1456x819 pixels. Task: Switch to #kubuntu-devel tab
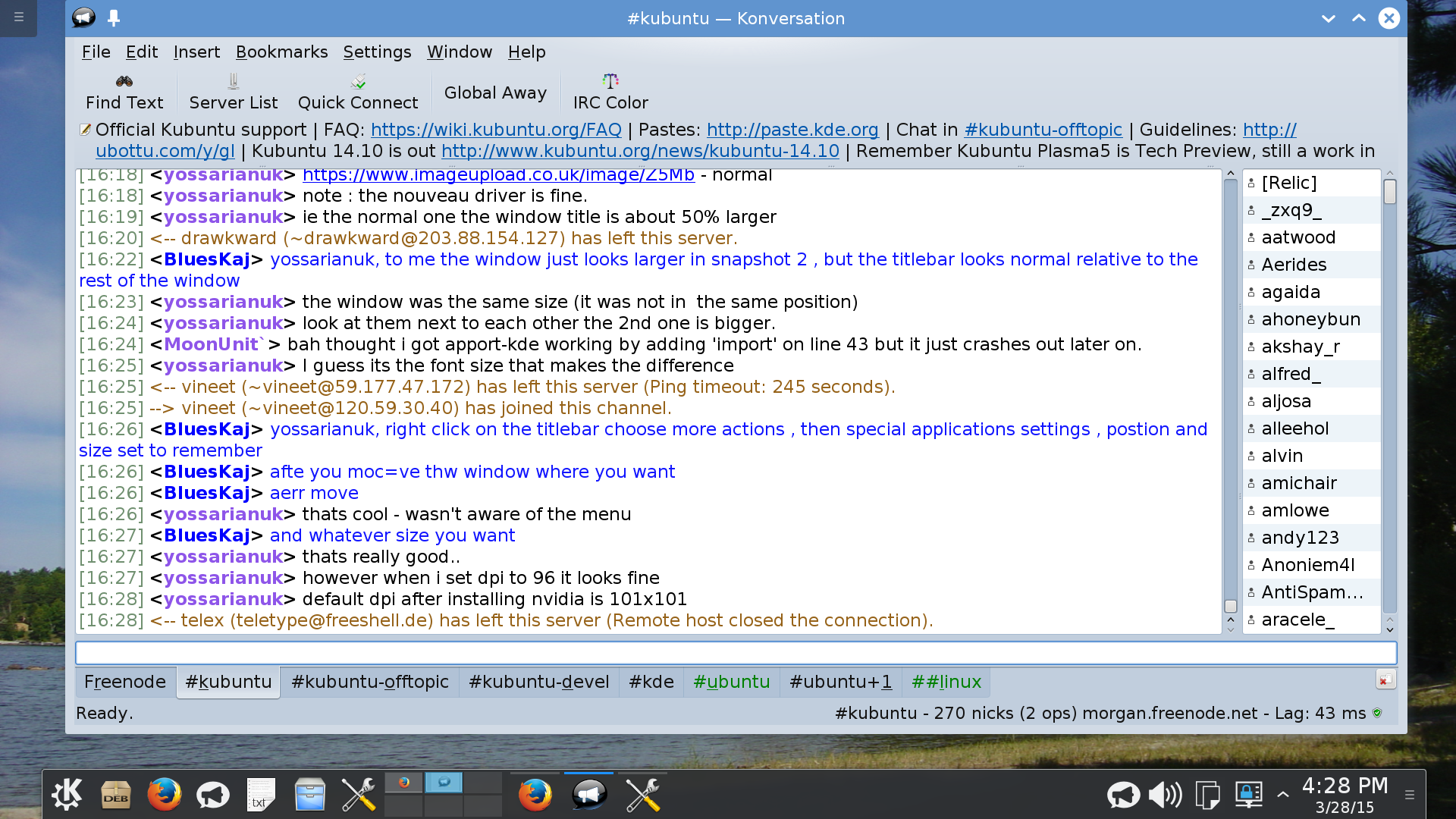coord(539,682)
